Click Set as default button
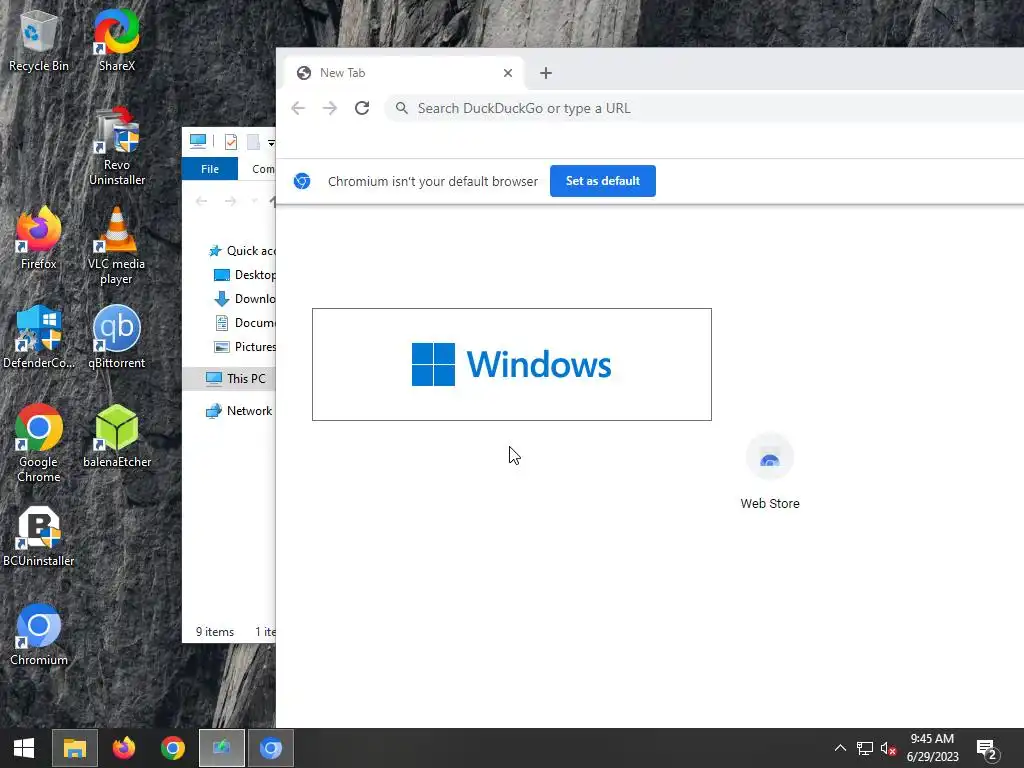The image size is (1024, 768). click(602, 181)
